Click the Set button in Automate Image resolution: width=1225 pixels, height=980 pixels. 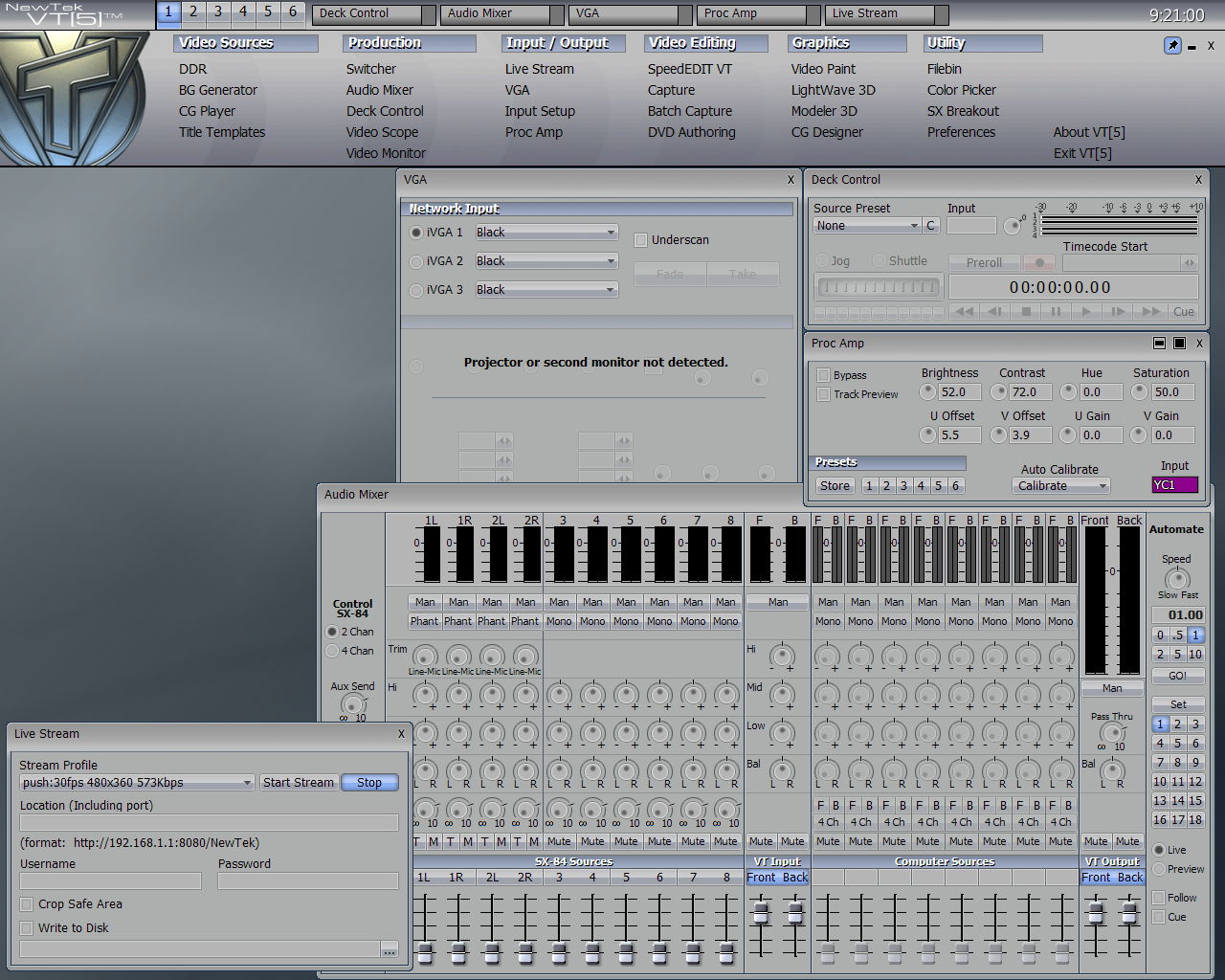(1177, 704)
